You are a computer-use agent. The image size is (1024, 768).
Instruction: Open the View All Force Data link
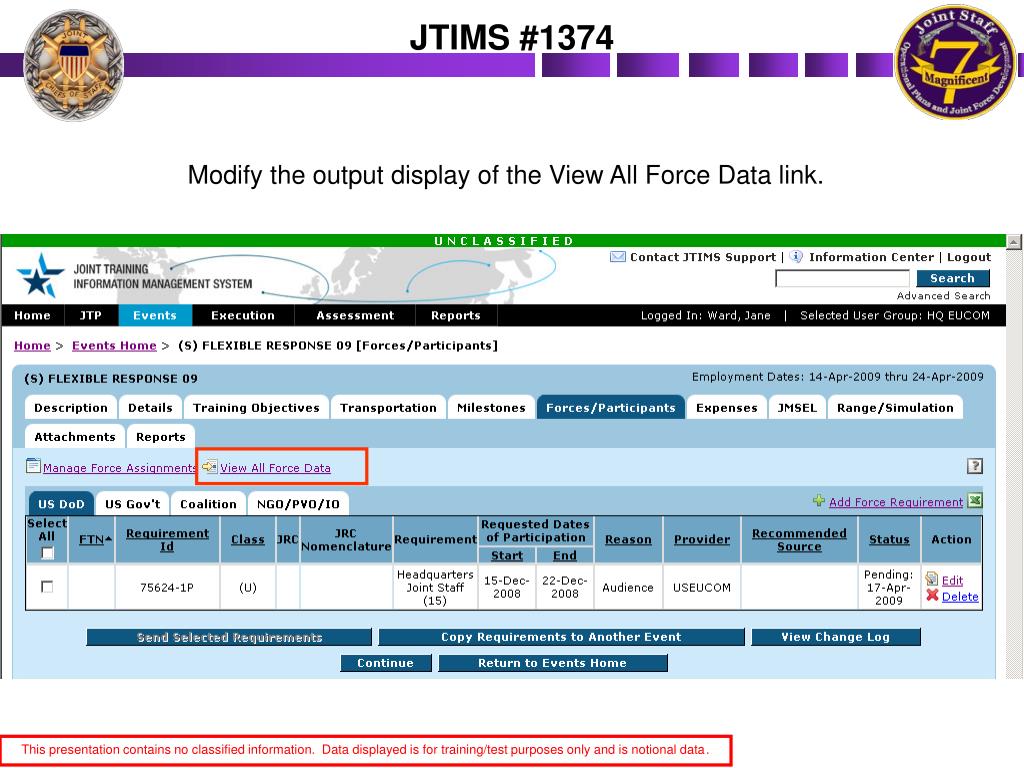pos(275,468)
